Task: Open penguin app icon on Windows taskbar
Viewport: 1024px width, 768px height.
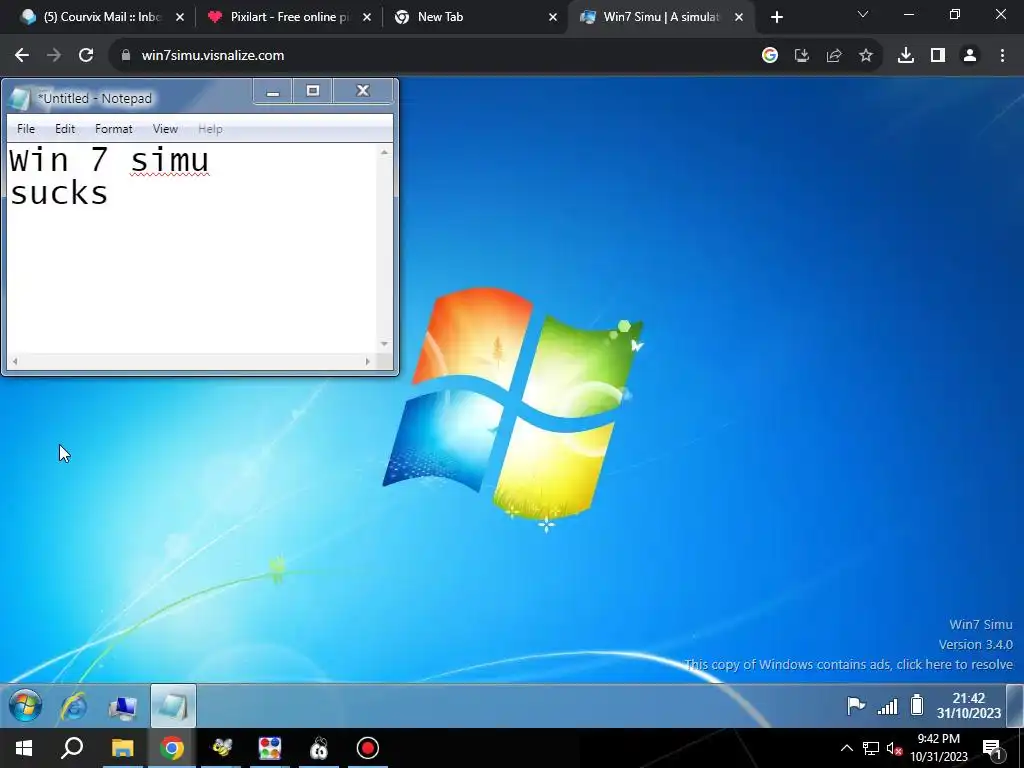Action: click(x=319, y=748)
